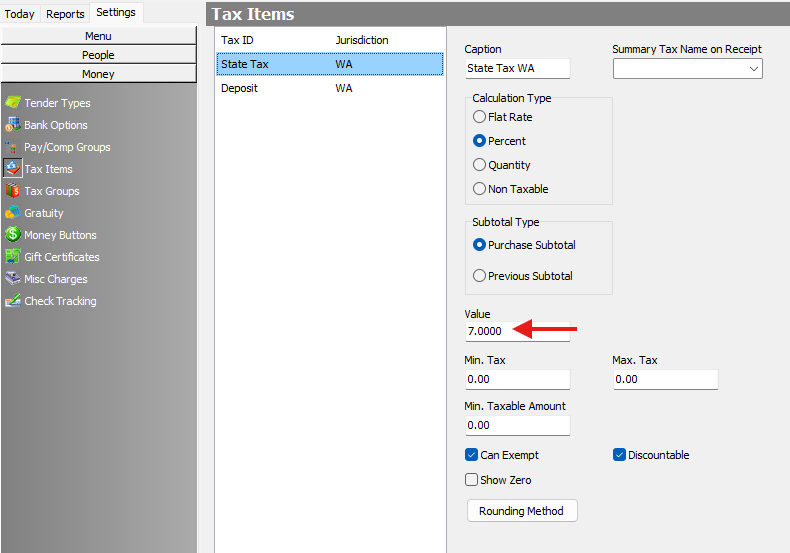Open Summary Tax Name on Receipt dropdown
This screenshot has height=553, width=790.
point(688,68)
